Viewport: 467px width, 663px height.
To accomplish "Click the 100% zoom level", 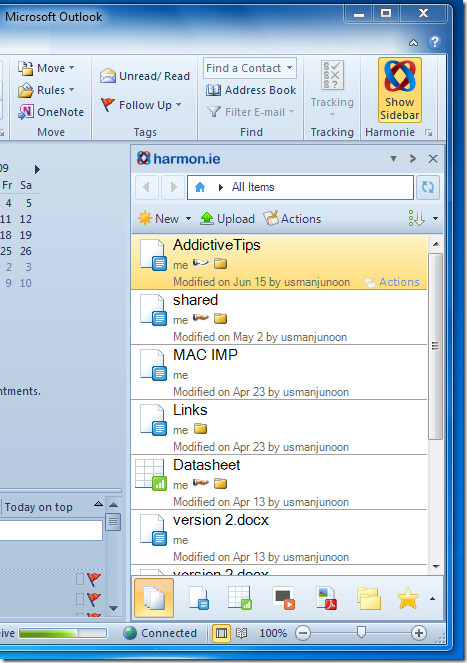I will tap(273, 633).
